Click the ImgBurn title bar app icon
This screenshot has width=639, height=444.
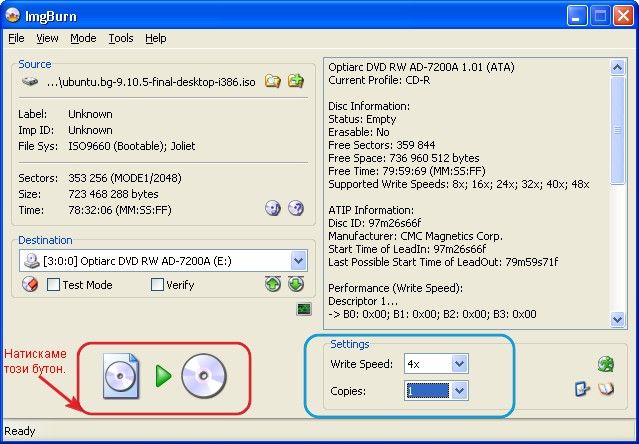[x=13, y=16]
